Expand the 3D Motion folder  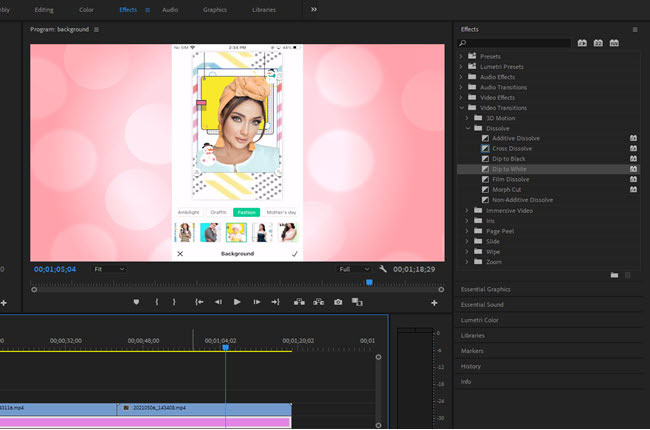point(467,118)
